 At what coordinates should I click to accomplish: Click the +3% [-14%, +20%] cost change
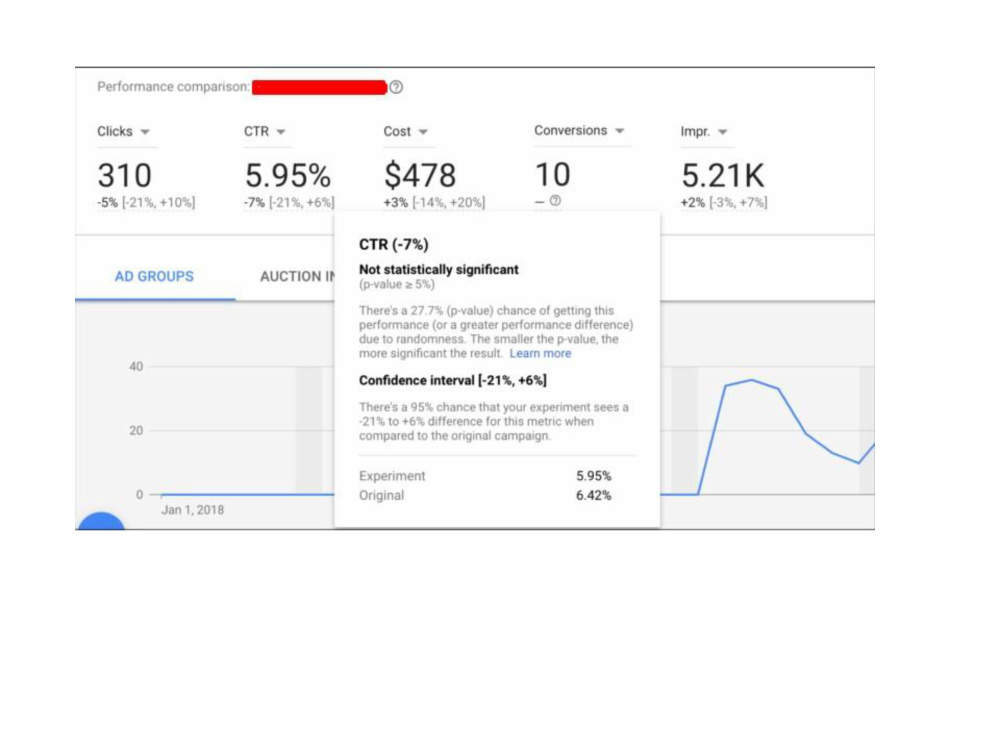tap(434, 203)
